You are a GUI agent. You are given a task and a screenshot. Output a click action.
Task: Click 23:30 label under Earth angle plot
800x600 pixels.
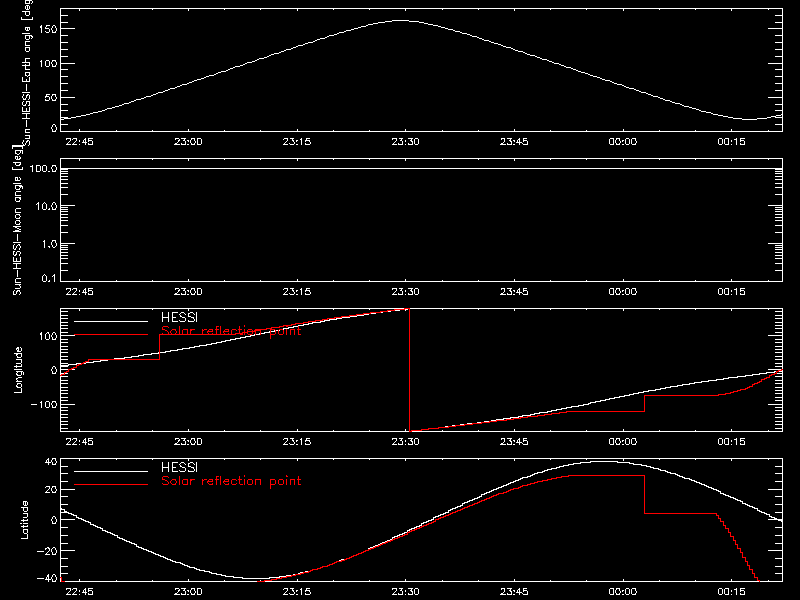tap(405, 142)
